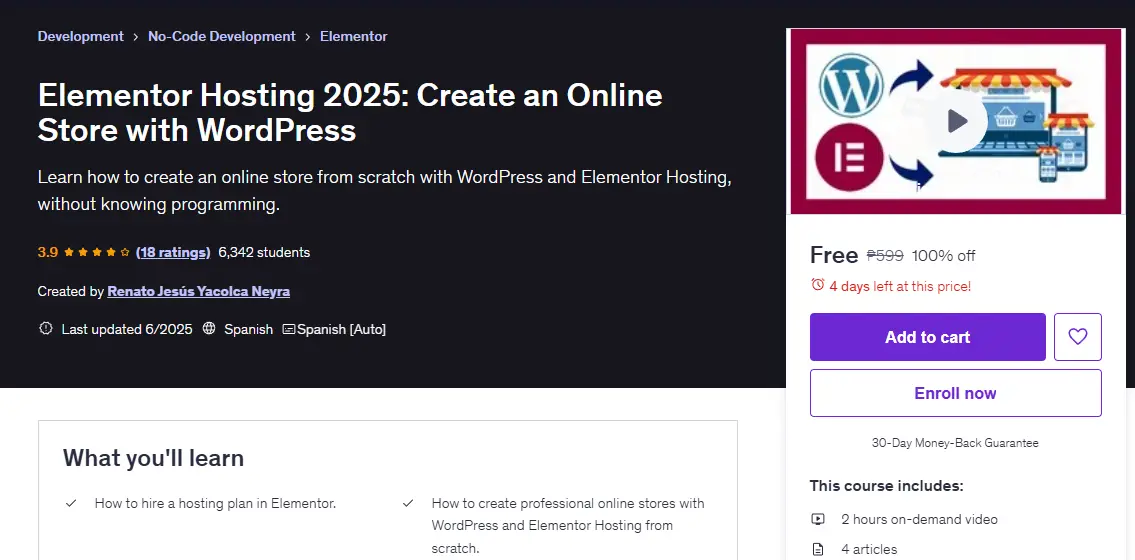Open the No-Code Development breadcrumb
Image resolution: width=1135 pixels, height=560 pixels.
click(221, 36)
